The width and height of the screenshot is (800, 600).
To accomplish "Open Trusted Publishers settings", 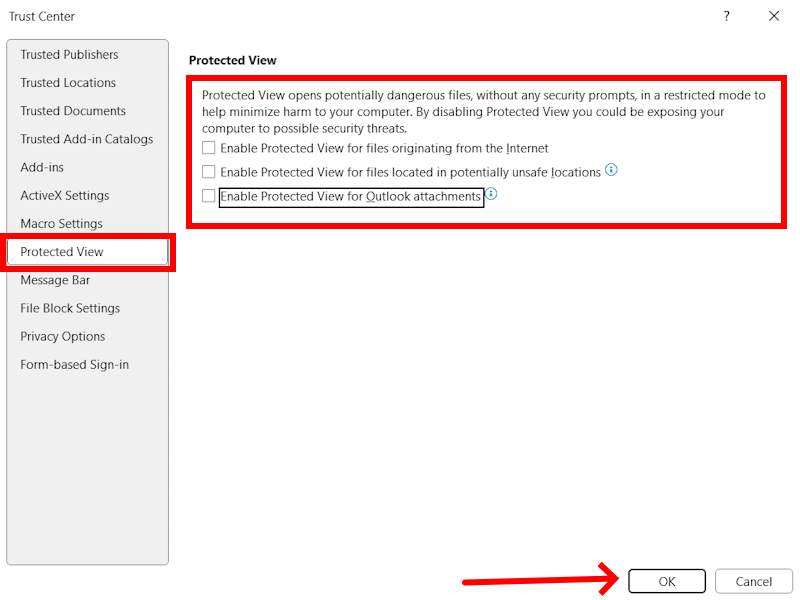I will coord(69,54).
